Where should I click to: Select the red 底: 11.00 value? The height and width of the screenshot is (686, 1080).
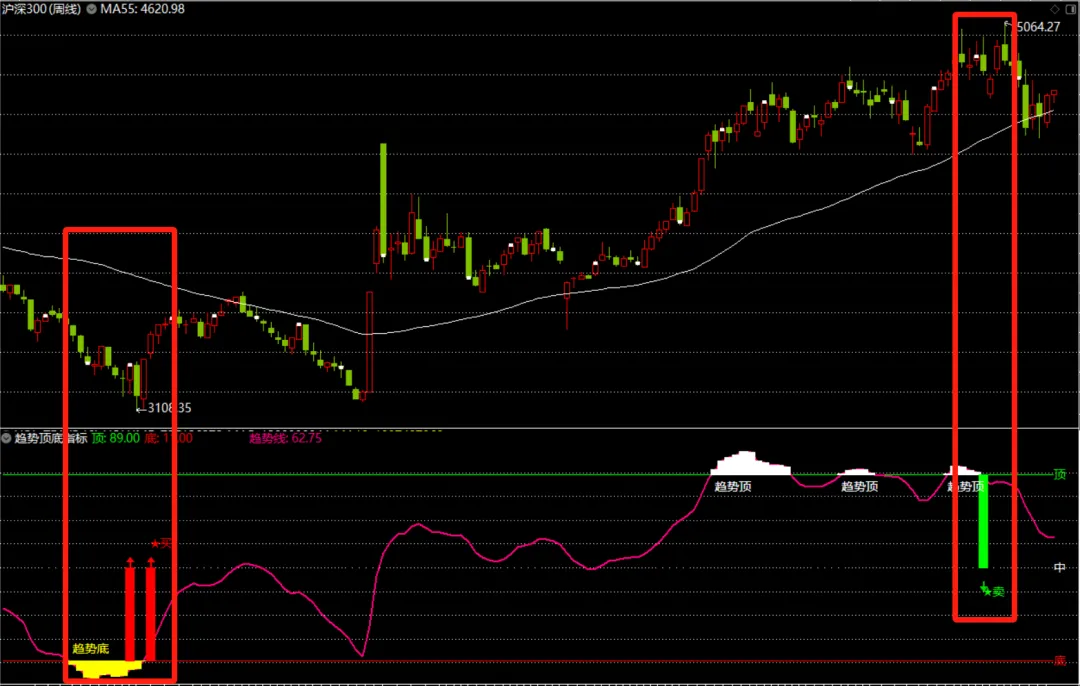click(168, 438)
